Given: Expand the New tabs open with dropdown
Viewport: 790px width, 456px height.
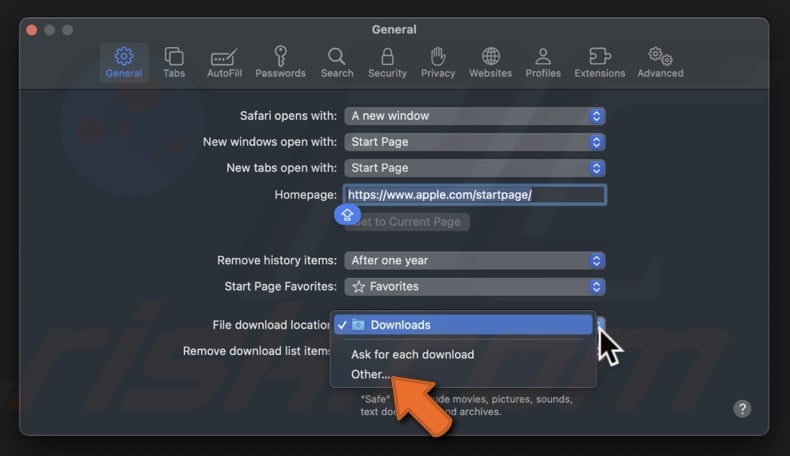Looking at the screenshot, I should pyautogui.click(x=475, y=168).
